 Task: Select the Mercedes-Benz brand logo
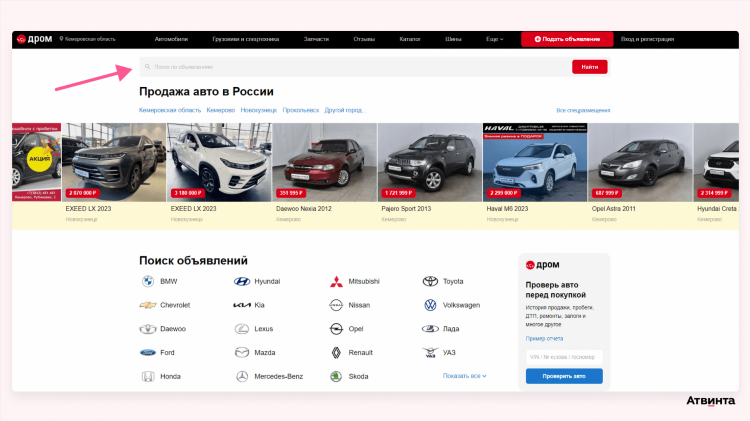(242, 377)
